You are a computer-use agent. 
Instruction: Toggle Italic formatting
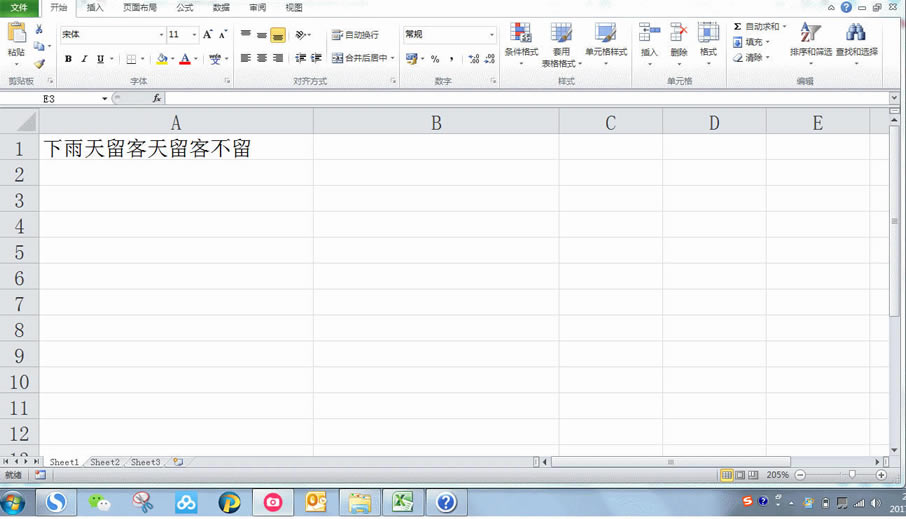[x=84, y=59]
